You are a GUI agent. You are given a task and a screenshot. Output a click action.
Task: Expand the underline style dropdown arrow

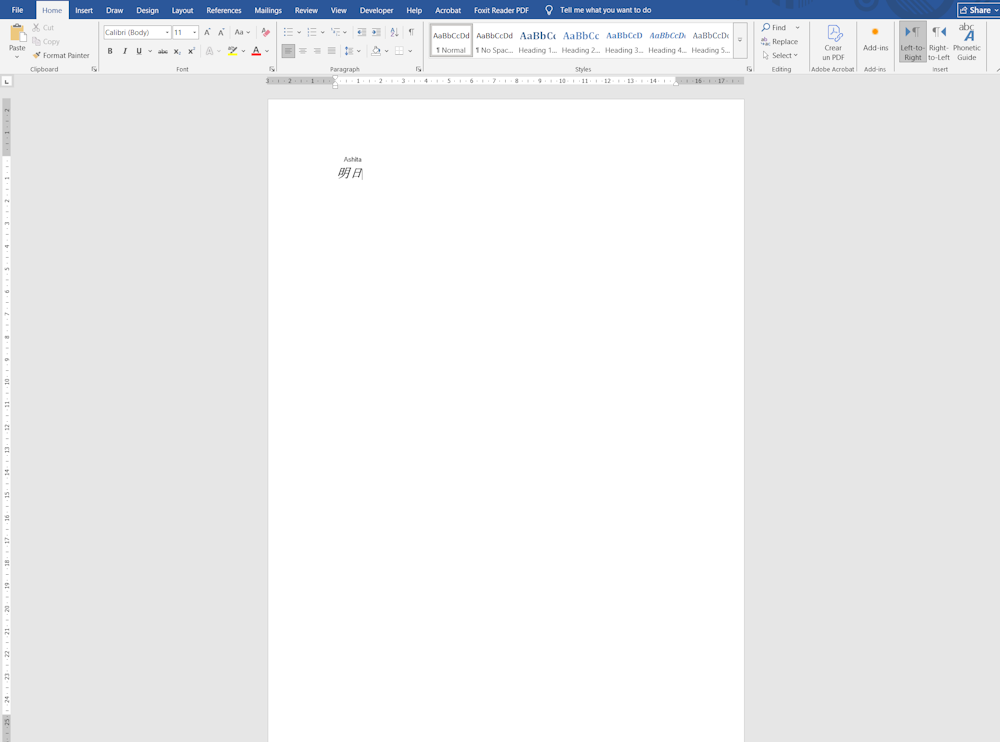click(x=151, y=51)
